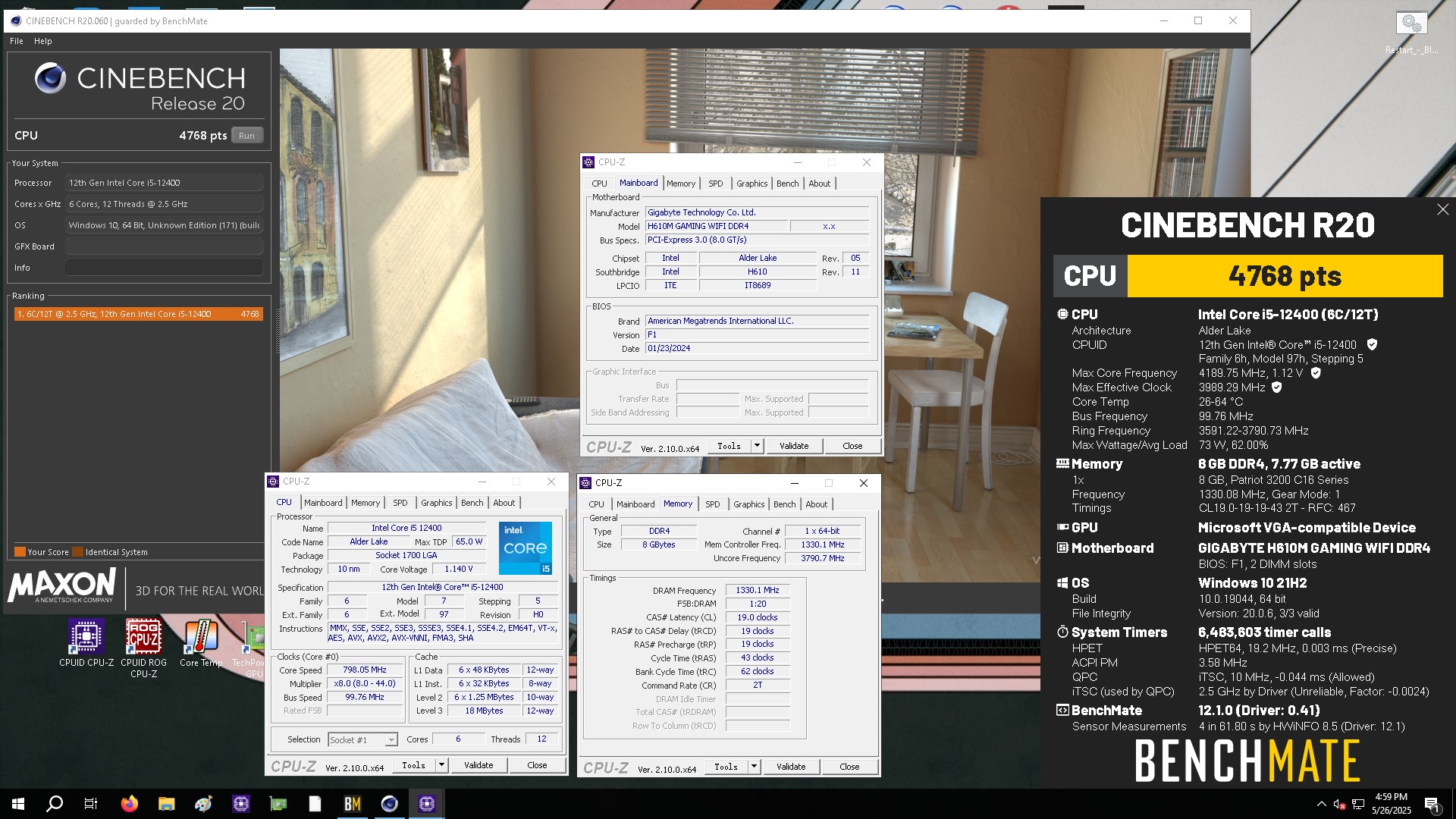Click the highlighted CPU-Z taskbar icon after Cinebench

tap(427, 804)
